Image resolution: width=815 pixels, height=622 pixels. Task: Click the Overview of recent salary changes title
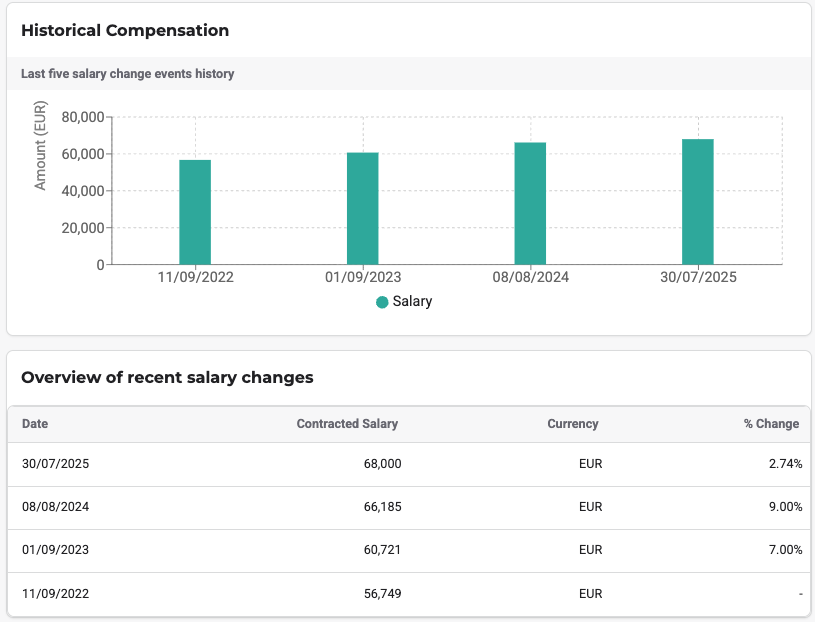(167, 378)
